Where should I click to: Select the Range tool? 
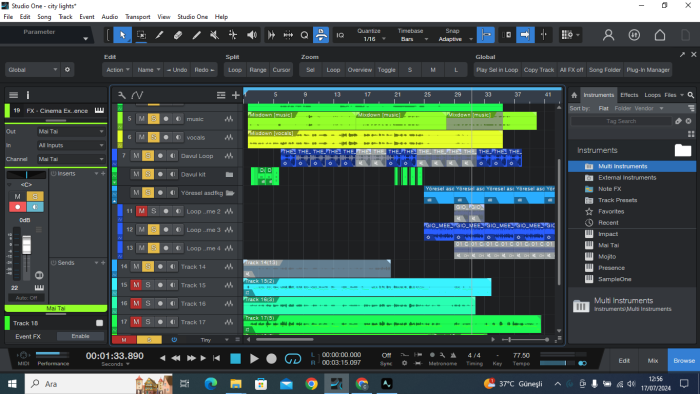point(141,35)
